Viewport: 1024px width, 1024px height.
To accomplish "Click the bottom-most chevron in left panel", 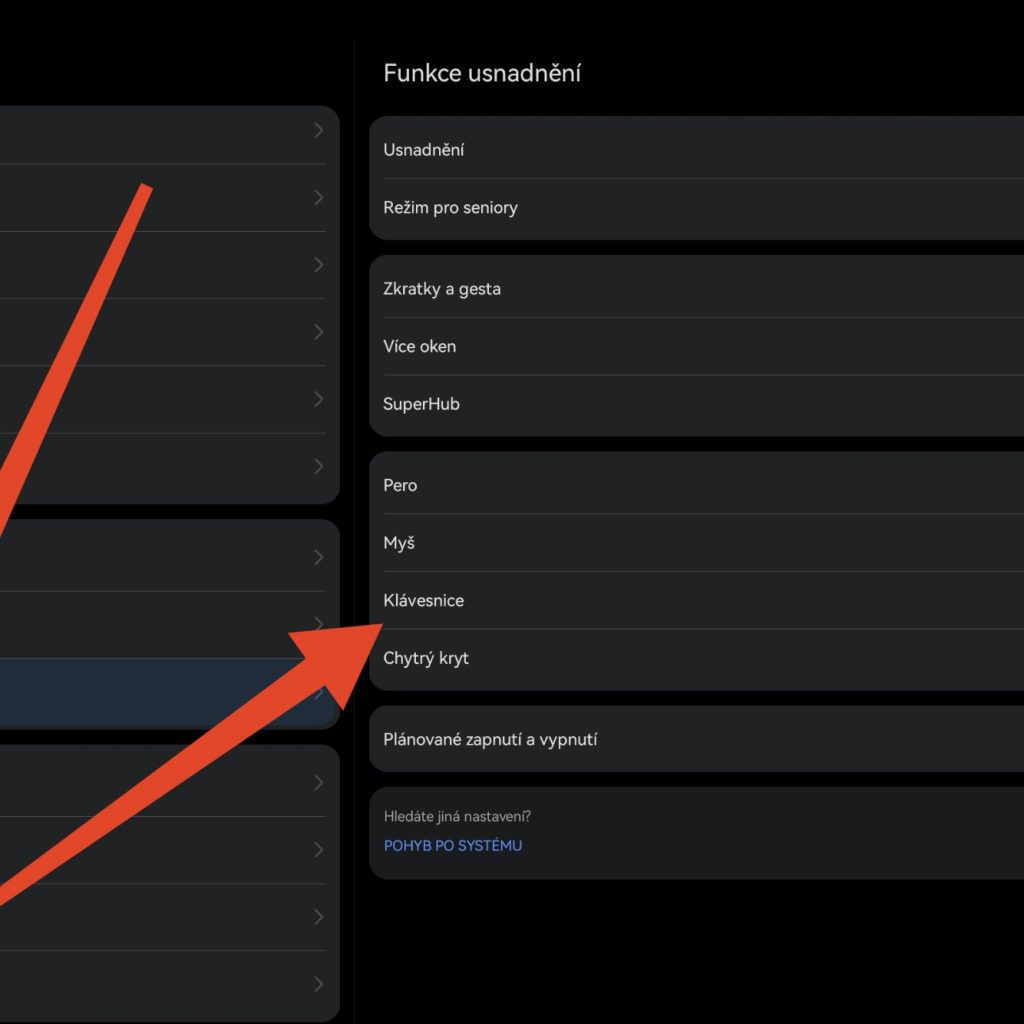I will tap(318, 984).
